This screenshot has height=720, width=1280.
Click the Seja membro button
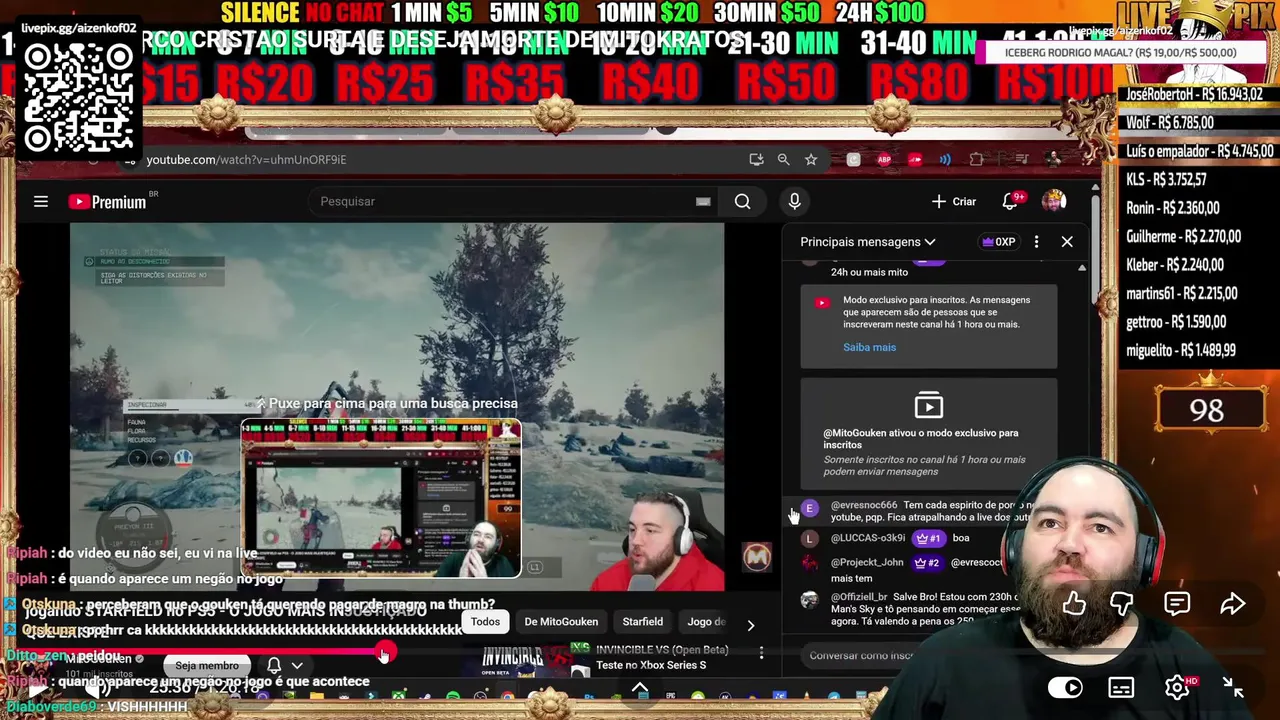(207, 666)
